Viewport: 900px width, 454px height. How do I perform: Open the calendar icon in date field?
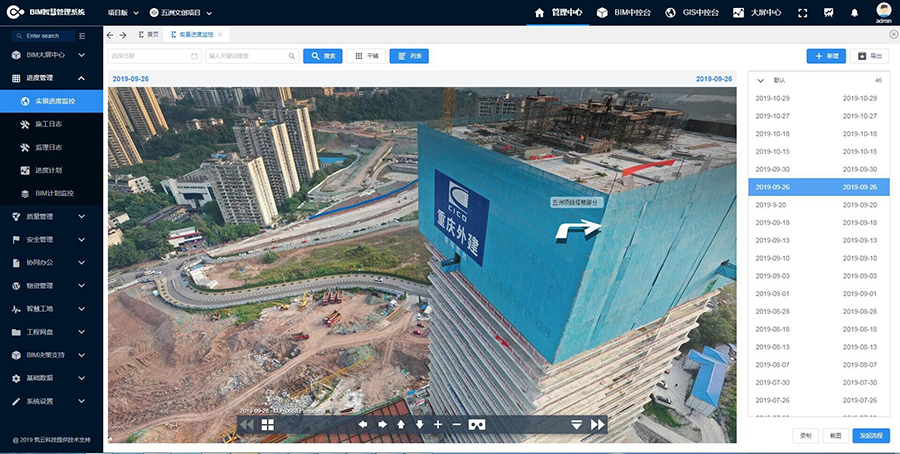(194, 56)
